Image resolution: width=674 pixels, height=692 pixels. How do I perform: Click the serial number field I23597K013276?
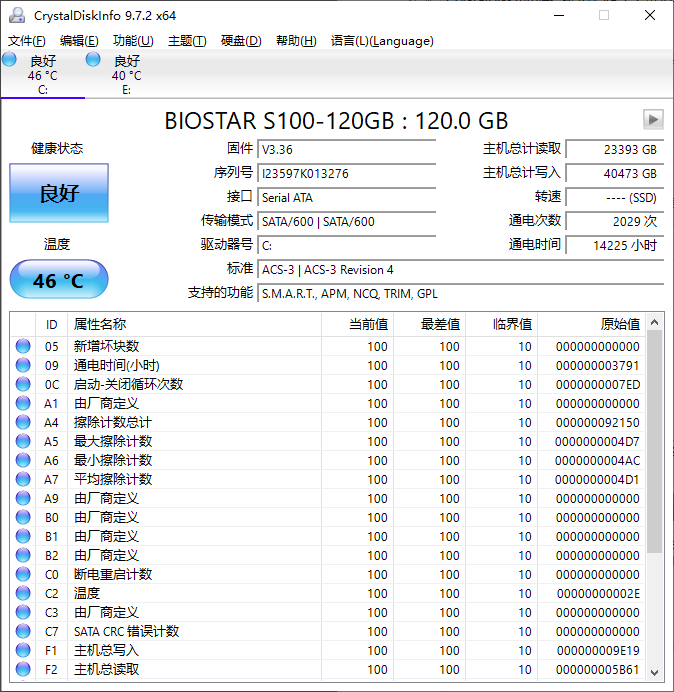(347, 173)
